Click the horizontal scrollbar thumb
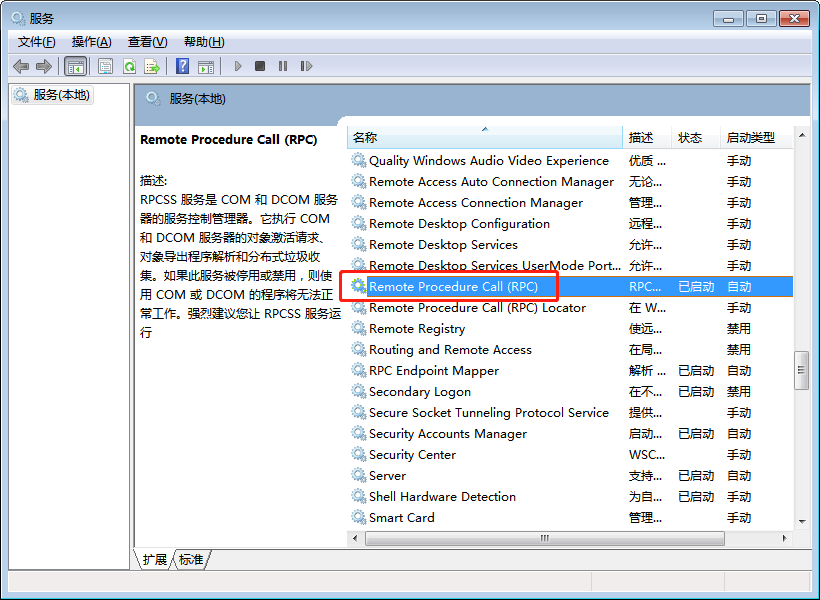The width and height of the screenshot is (820, 600). pos(544,538)
